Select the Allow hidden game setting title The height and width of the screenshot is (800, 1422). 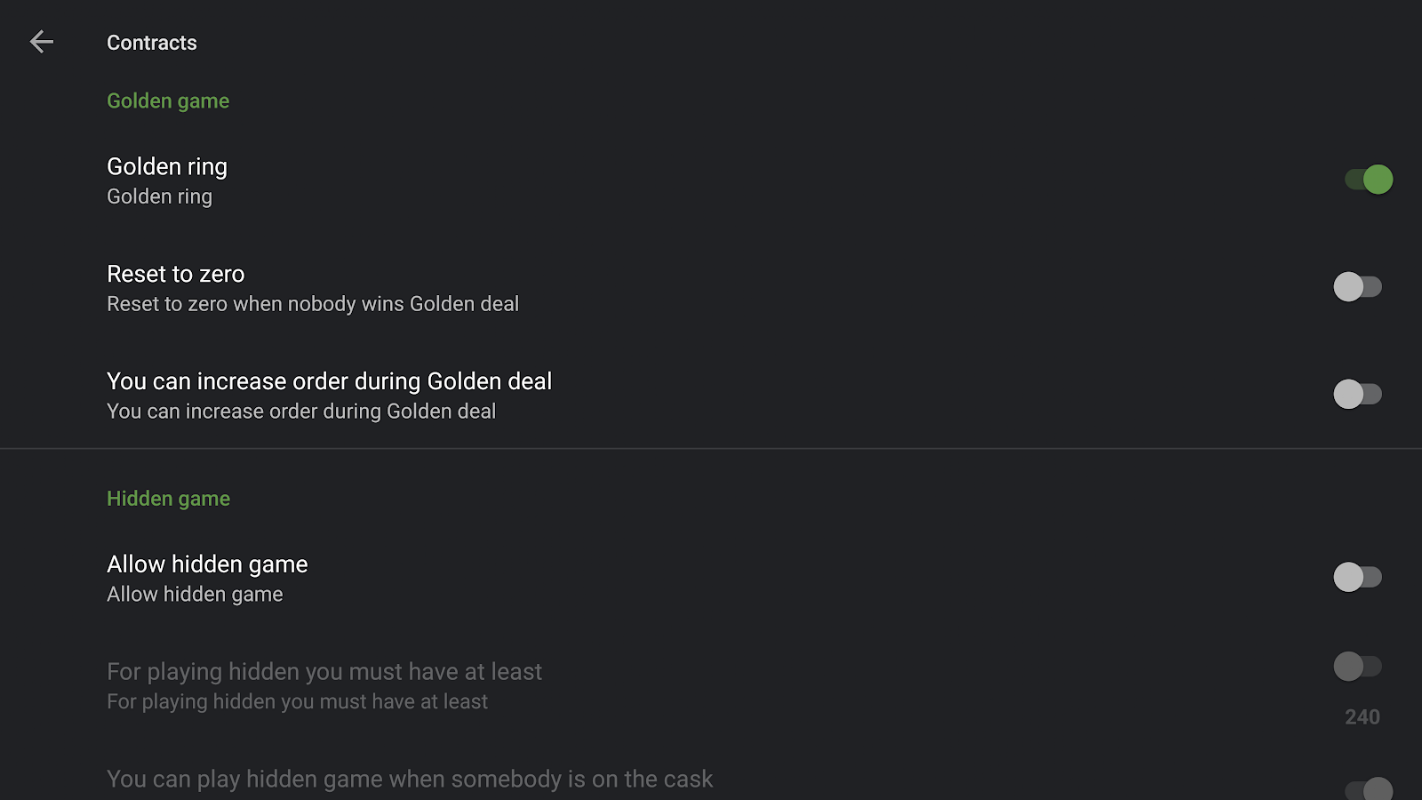tap(207, 564)
